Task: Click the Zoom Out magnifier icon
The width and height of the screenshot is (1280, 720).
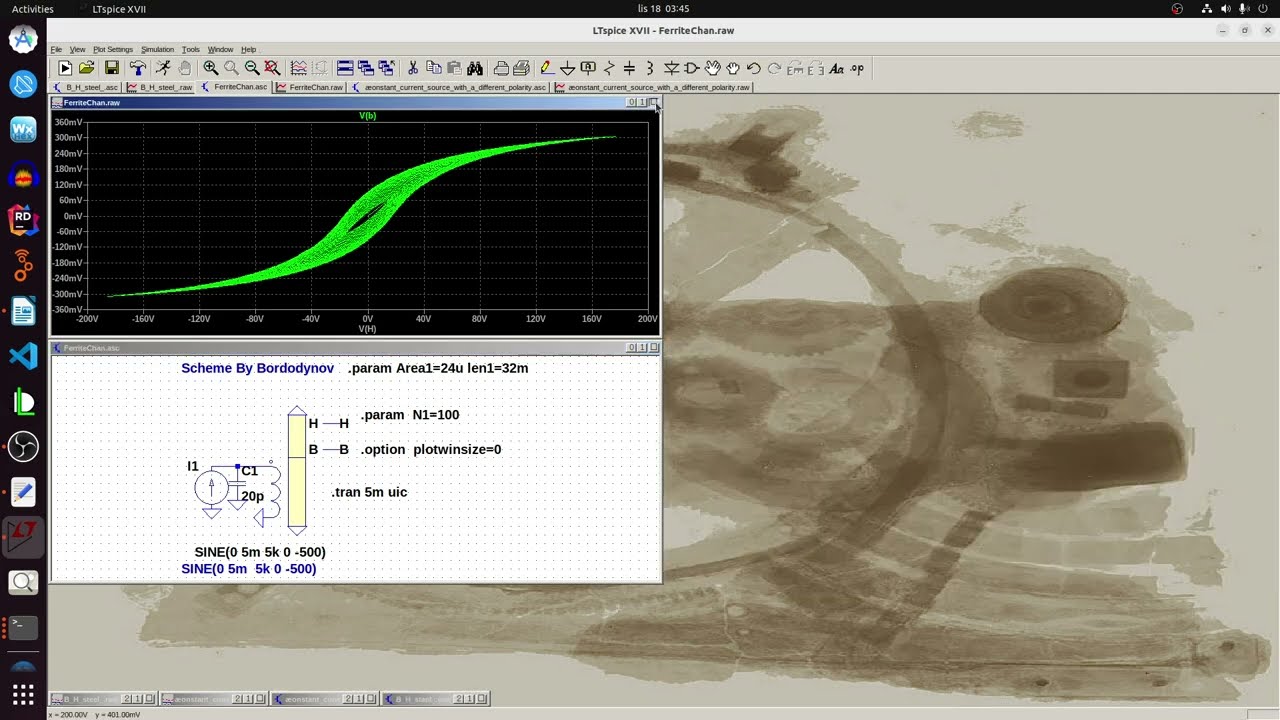Action: pos(252,68)
